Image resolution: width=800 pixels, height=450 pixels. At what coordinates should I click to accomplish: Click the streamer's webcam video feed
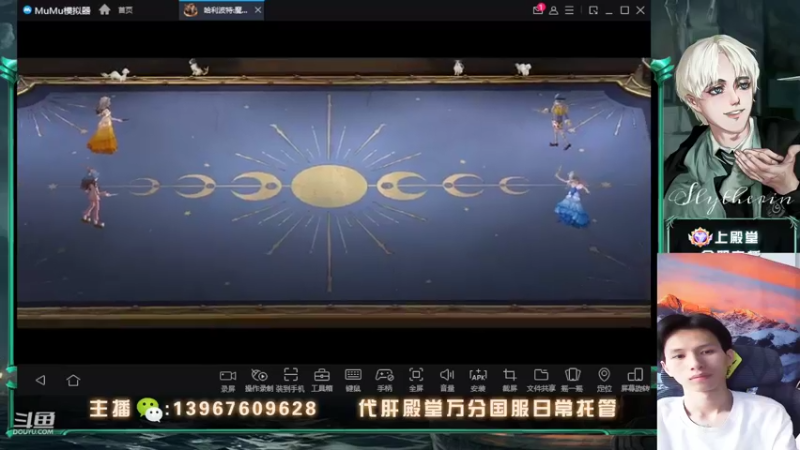pyautogui.click(x=729, y=352)
